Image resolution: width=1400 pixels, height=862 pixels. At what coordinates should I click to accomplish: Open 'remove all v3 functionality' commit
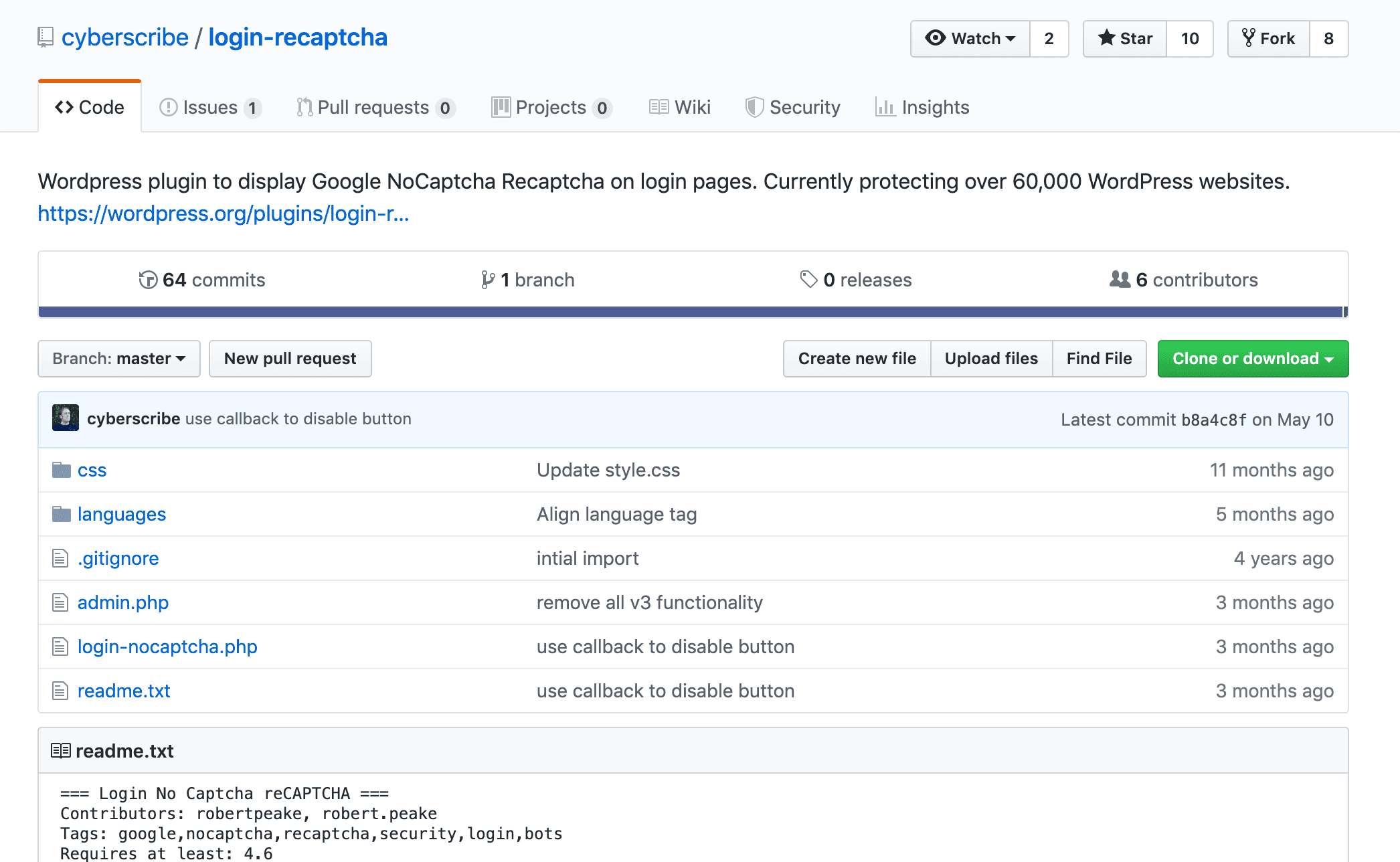650,602
